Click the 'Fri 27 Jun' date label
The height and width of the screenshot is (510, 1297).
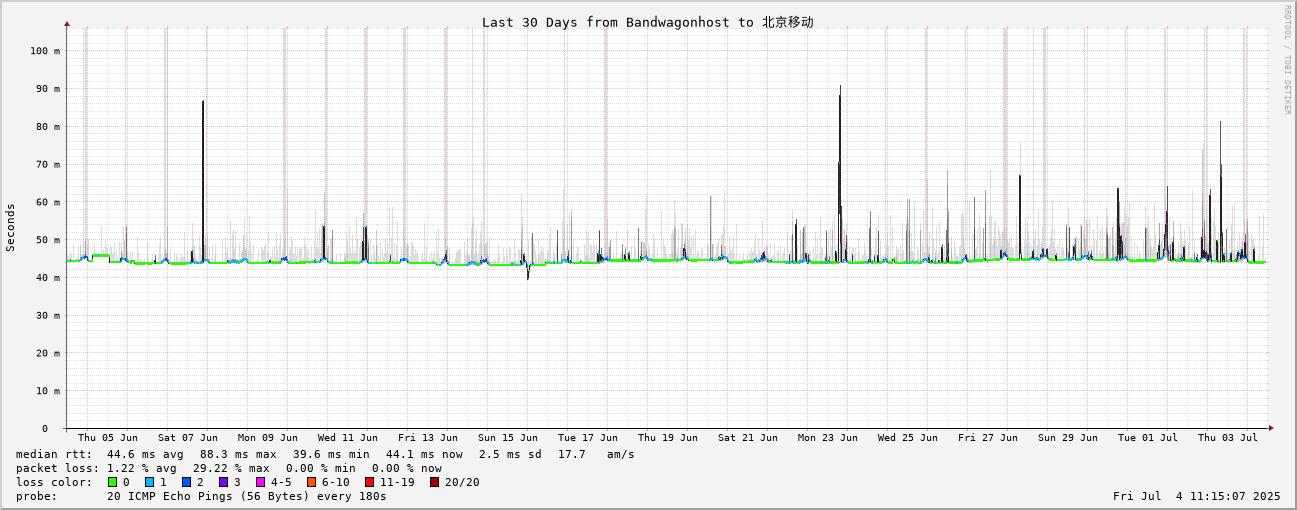point(988,437)
